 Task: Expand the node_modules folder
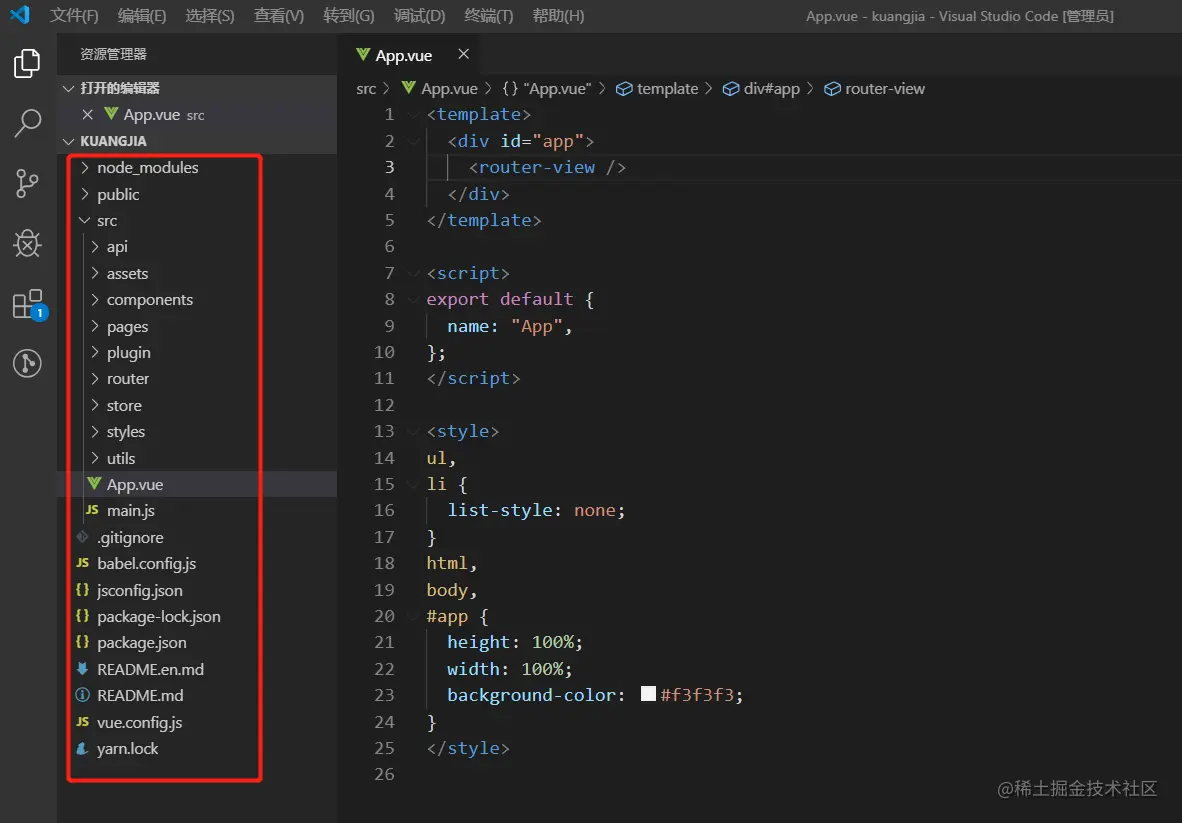click(84, 167)
